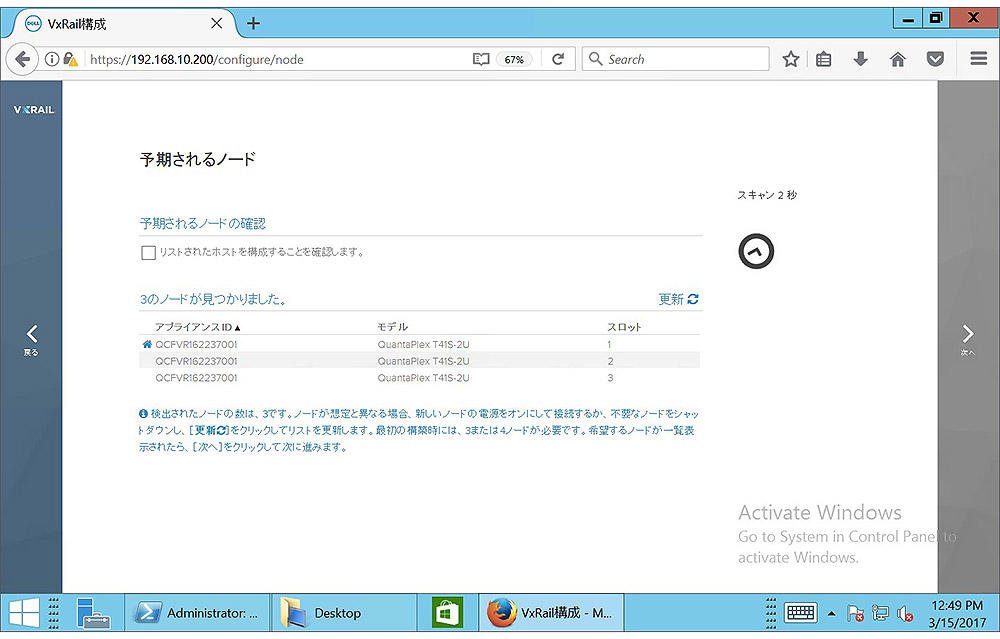Switch to VxRail構成 Firefox taskbar item
The width and height of the screenshot is (1000, 639).
(x=551, y=613)
